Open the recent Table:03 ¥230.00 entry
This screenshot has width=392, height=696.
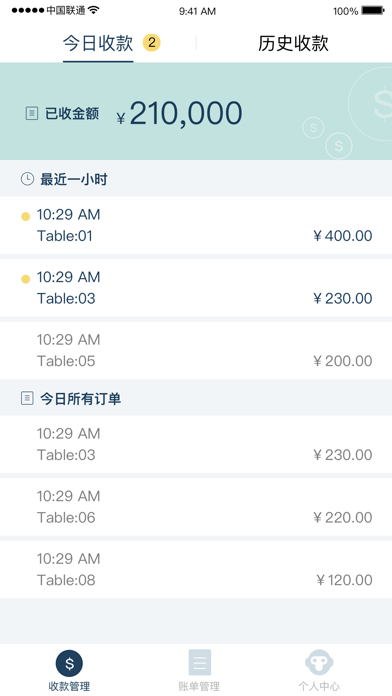(x=196, y=288)
